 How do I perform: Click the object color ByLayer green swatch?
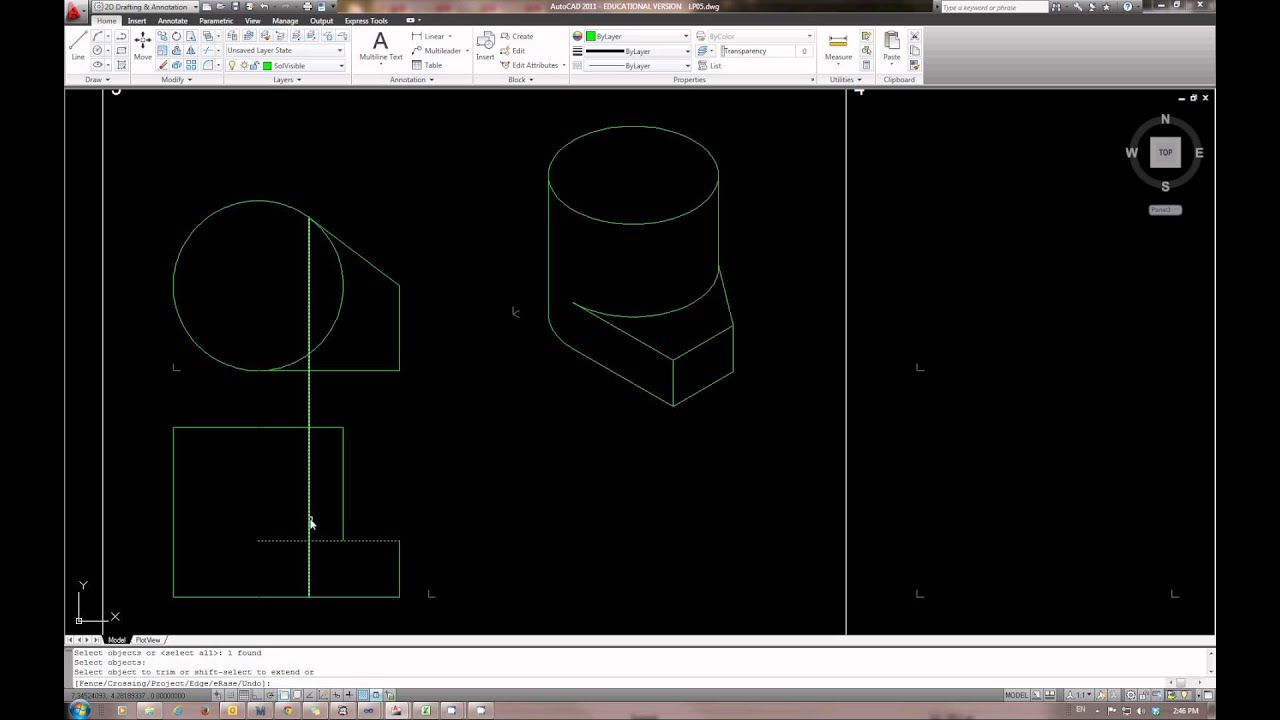[591, 36]
